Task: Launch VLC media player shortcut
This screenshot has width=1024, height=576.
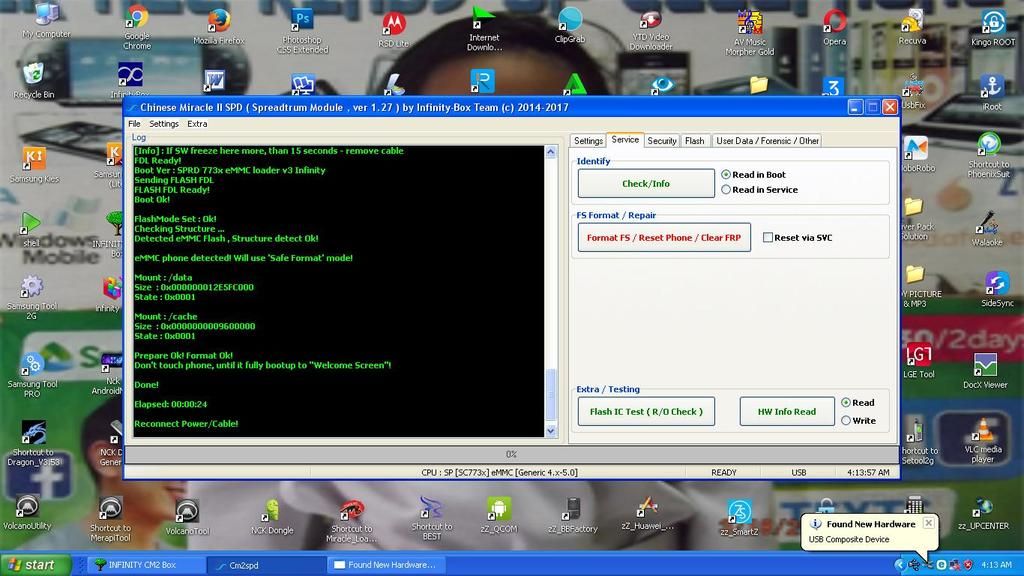Action: pyautogui.click(x=982, y=441)
